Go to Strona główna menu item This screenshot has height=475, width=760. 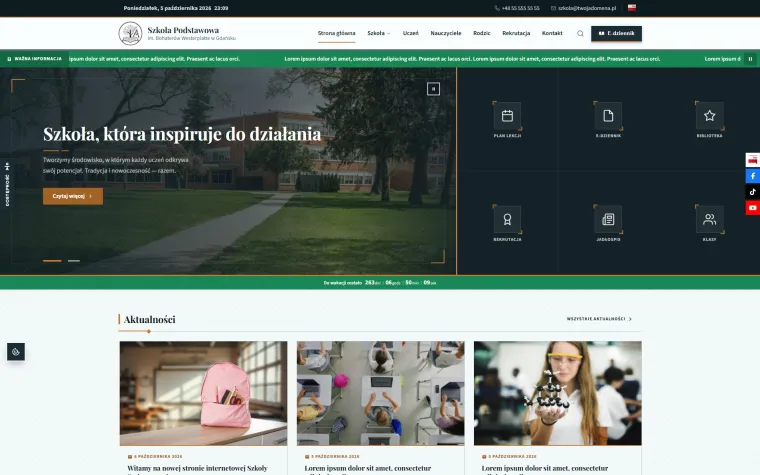click(x=336, y=33)
